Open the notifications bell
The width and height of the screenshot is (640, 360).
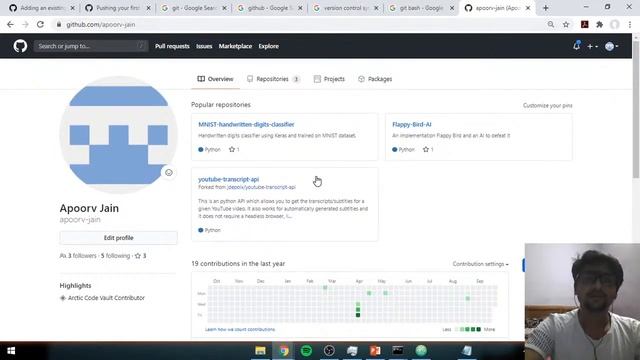(x=576, y=46)
